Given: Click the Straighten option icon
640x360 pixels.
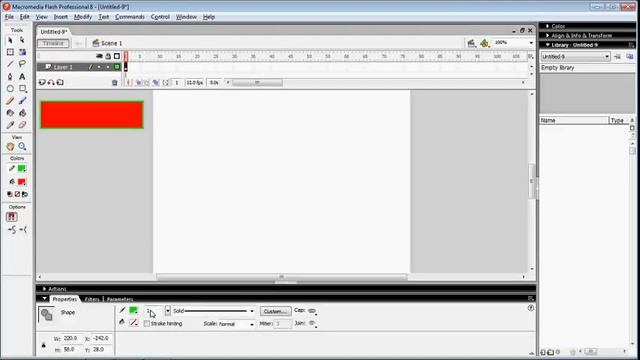Looking at the screenshot, I should (23, 230).
